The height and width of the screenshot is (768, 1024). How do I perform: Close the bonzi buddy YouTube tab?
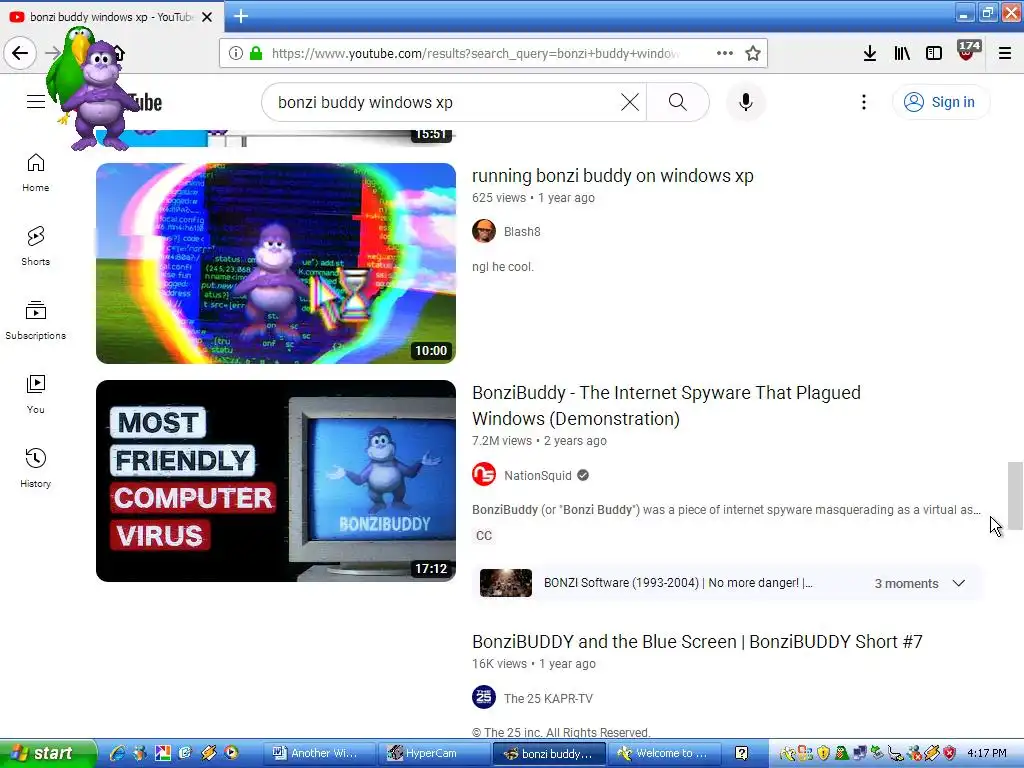click(x=207, y=17)
